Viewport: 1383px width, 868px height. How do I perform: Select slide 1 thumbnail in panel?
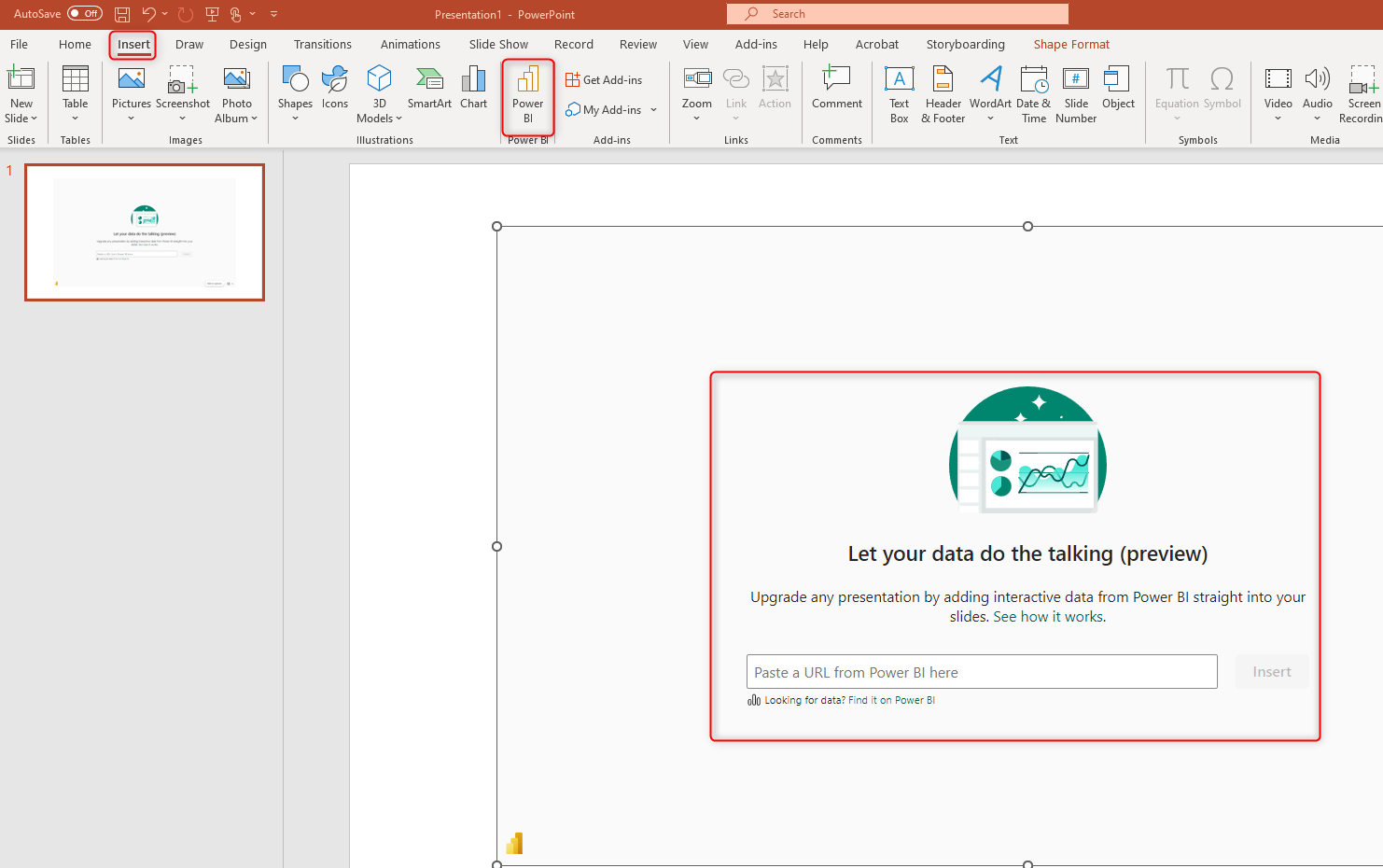point(145,232)
